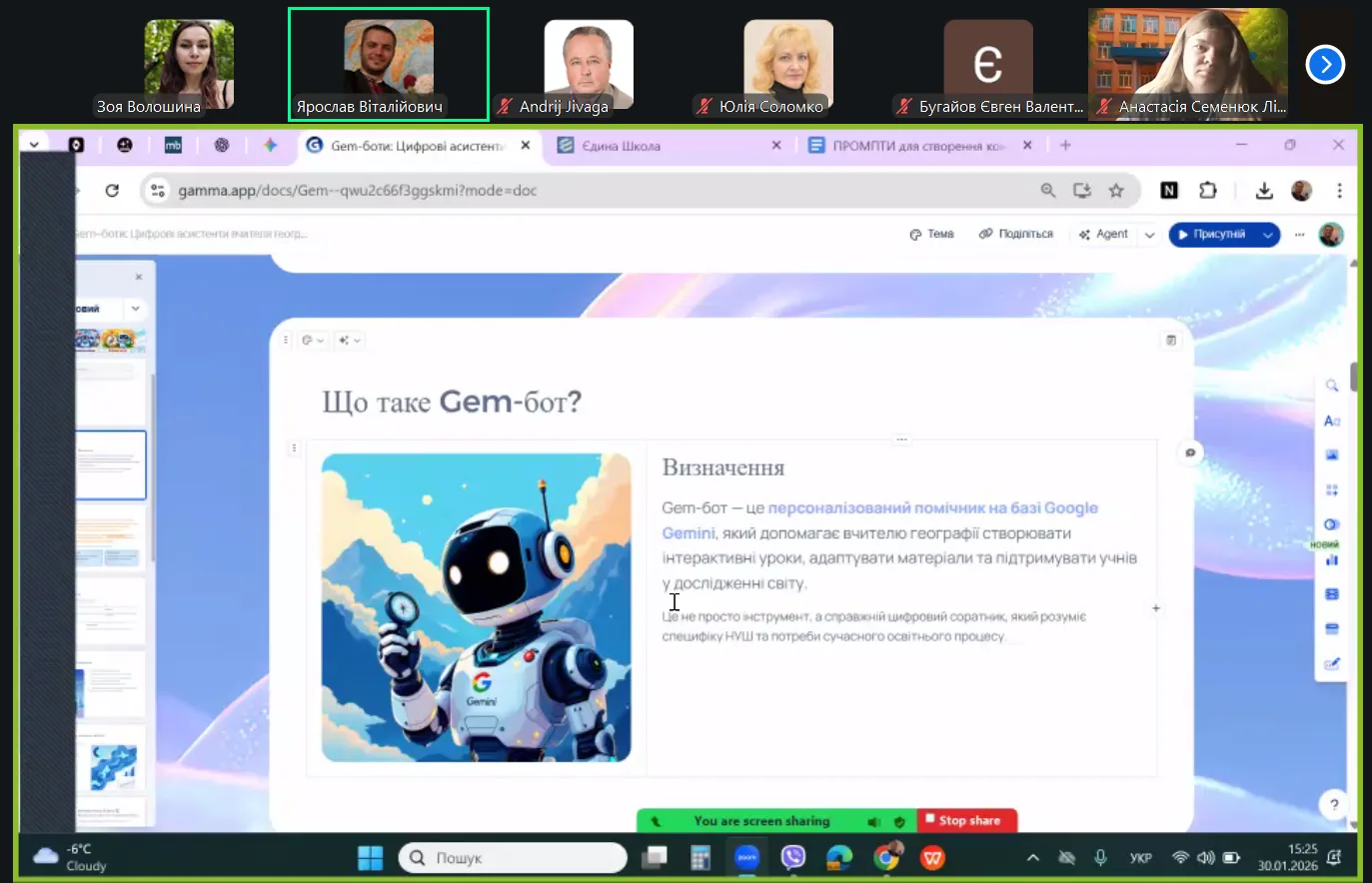Click the Поділіться share button
This screenshot has height=883, width=1372.
[1016, 235]
